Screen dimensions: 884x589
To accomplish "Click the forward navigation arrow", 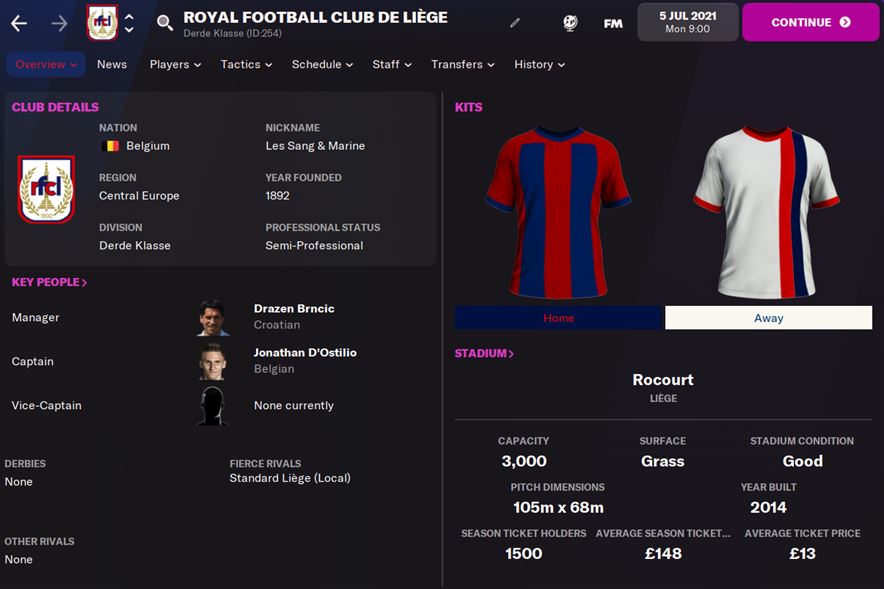I will coord(59,23).
